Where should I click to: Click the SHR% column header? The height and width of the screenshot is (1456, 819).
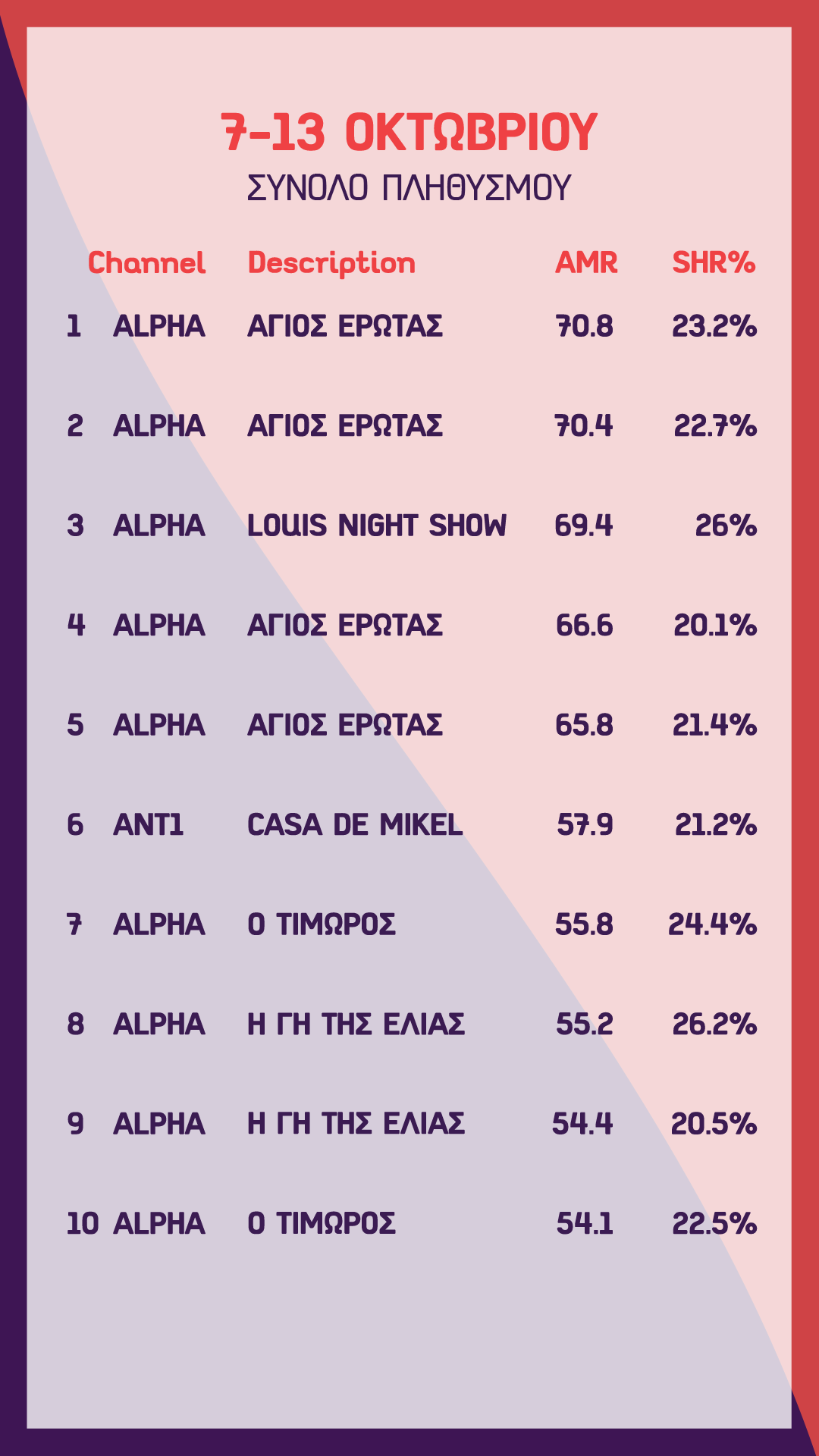tap(714, 263)
